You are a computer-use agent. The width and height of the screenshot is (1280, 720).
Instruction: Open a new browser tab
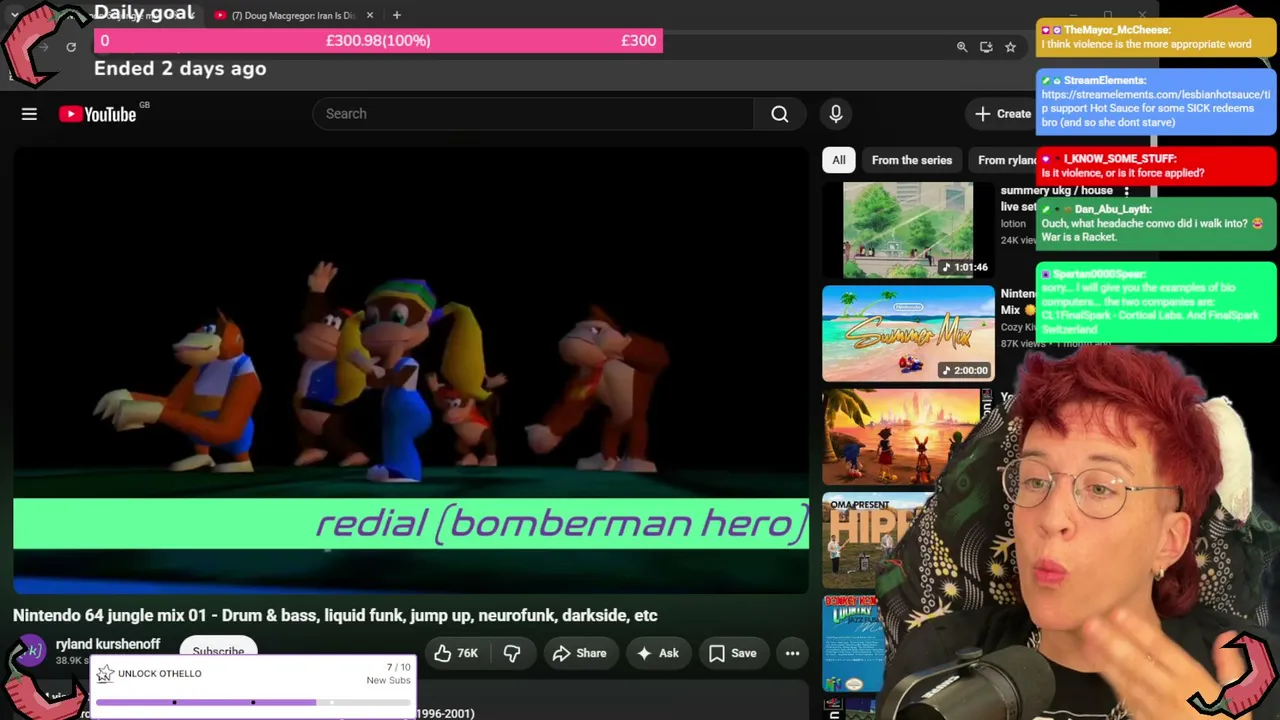click(397, 15)
